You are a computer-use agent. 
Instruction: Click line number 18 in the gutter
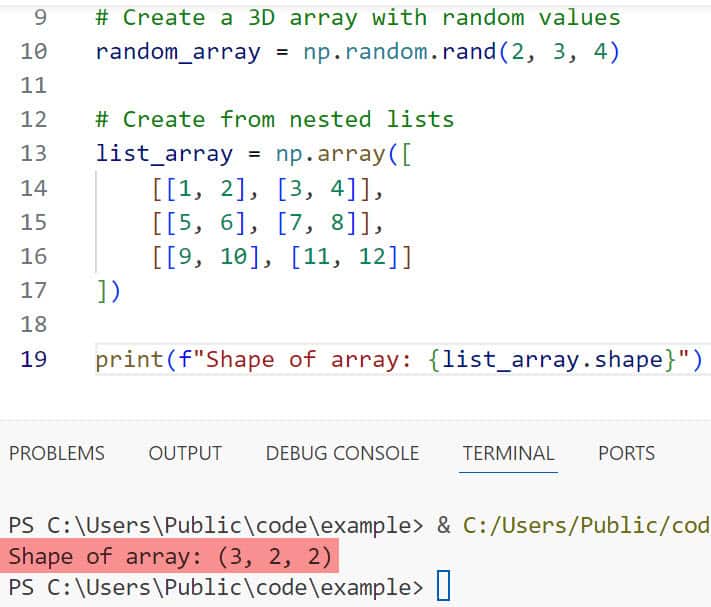[33, 324]
